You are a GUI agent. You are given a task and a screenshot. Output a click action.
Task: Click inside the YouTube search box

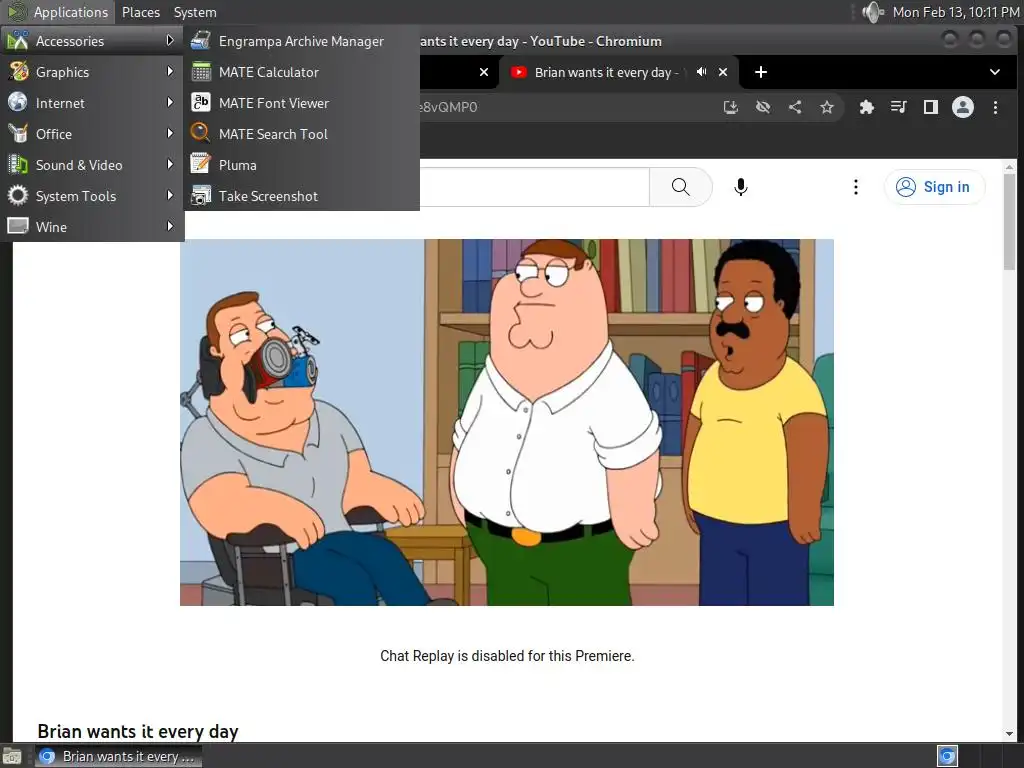(x=534, y=187)
